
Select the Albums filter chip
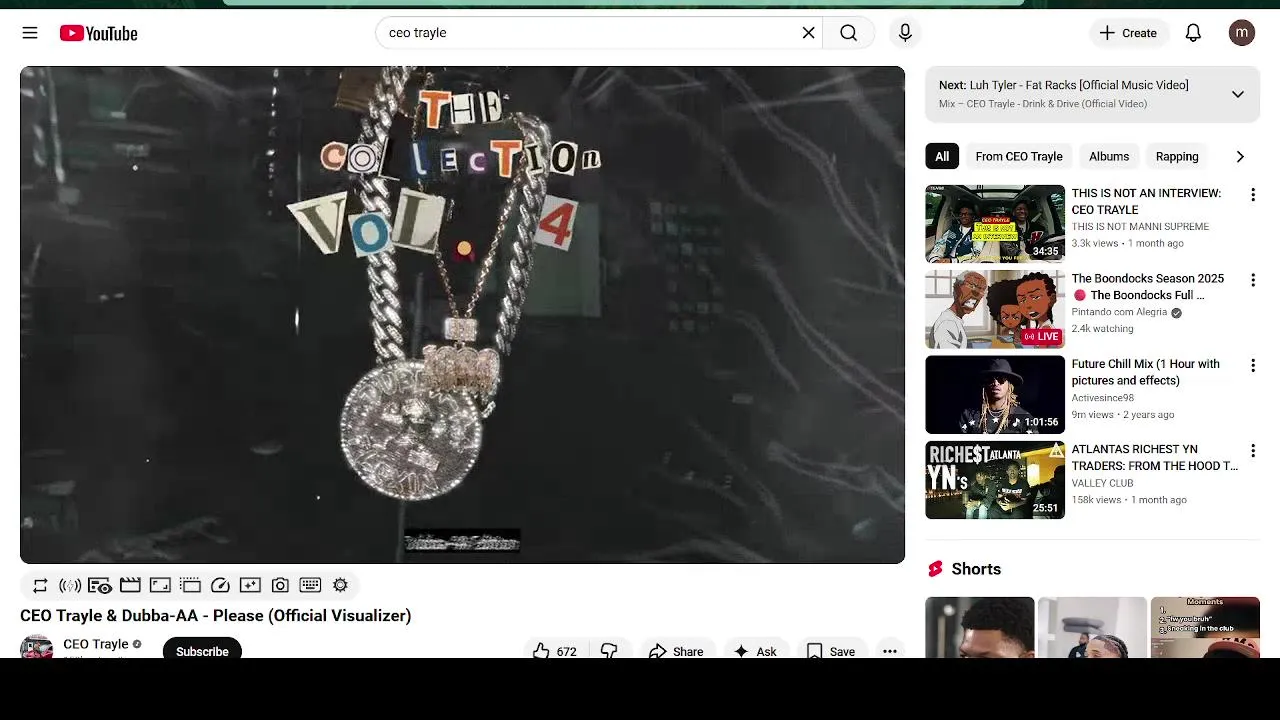point(1109,156)
